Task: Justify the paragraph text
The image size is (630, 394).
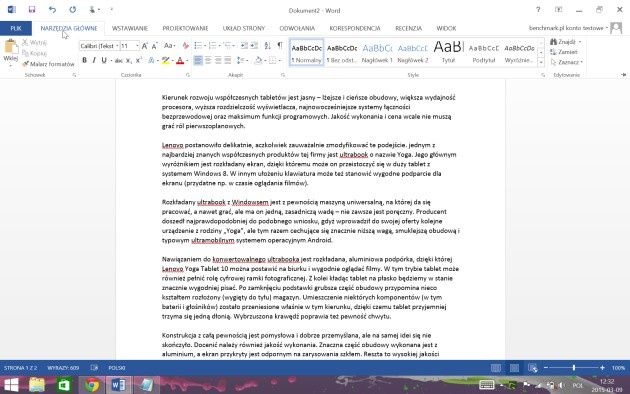Action: (228, 61)
